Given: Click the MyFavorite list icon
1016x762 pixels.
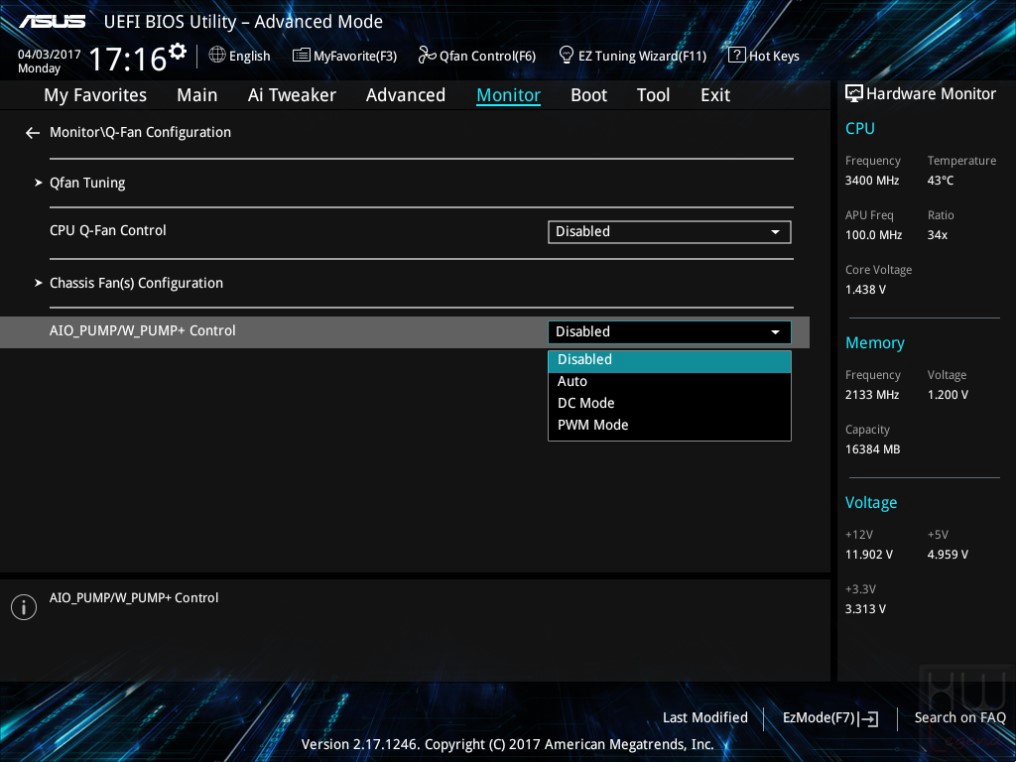Looking at the screenshot, I should click(301, 55).
